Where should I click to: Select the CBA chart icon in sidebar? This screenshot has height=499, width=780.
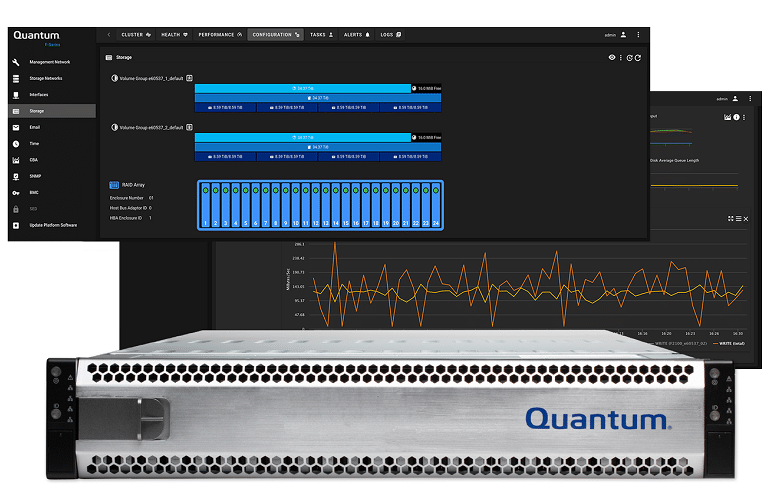pos(16,160)
